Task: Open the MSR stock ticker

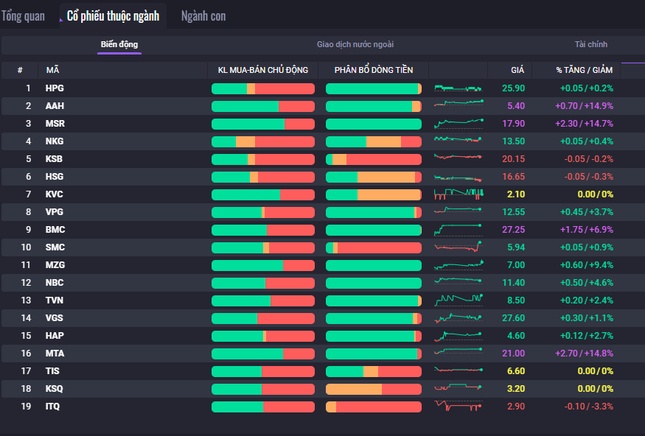Action: 54,124
